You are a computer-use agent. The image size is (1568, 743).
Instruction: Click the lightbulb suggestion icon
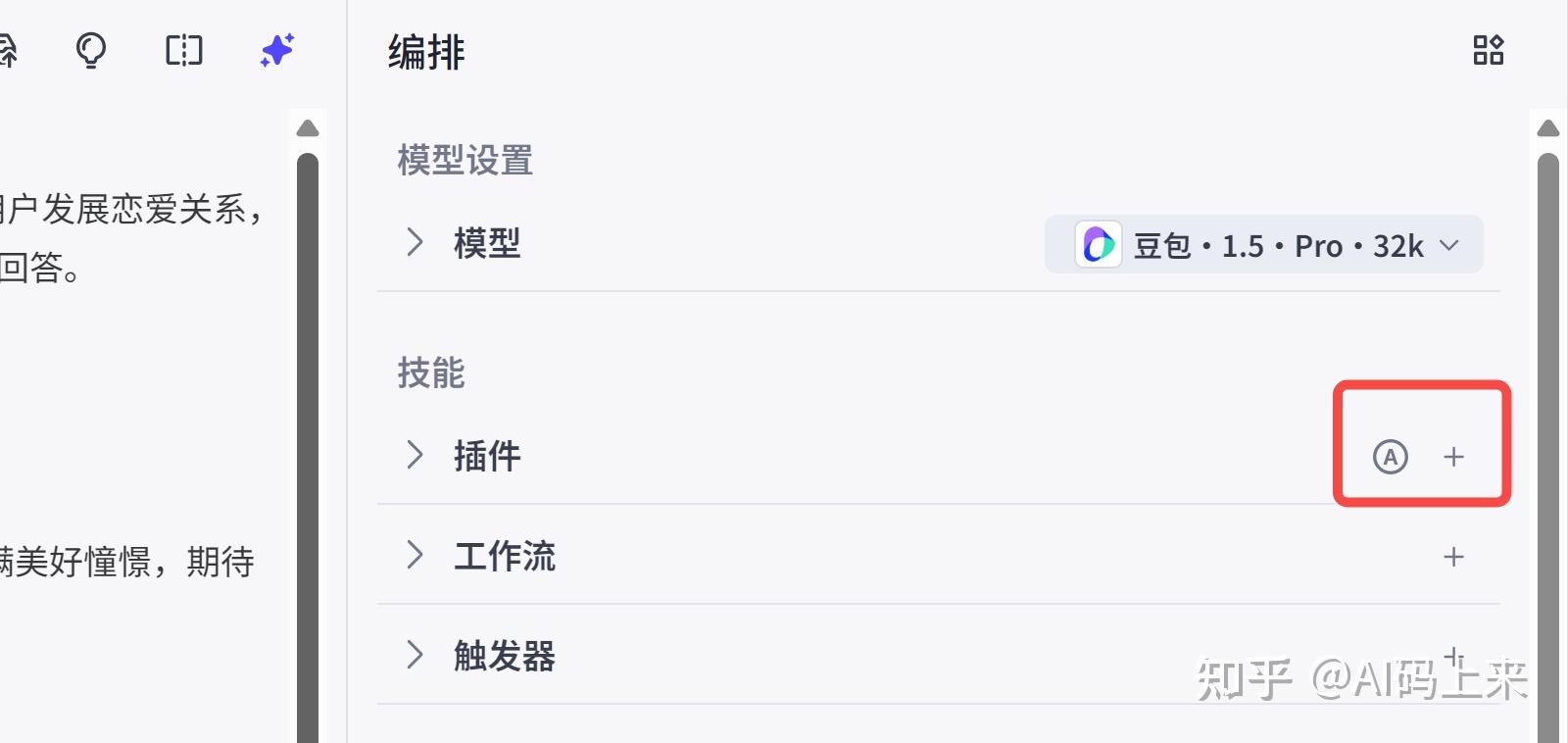91,50
